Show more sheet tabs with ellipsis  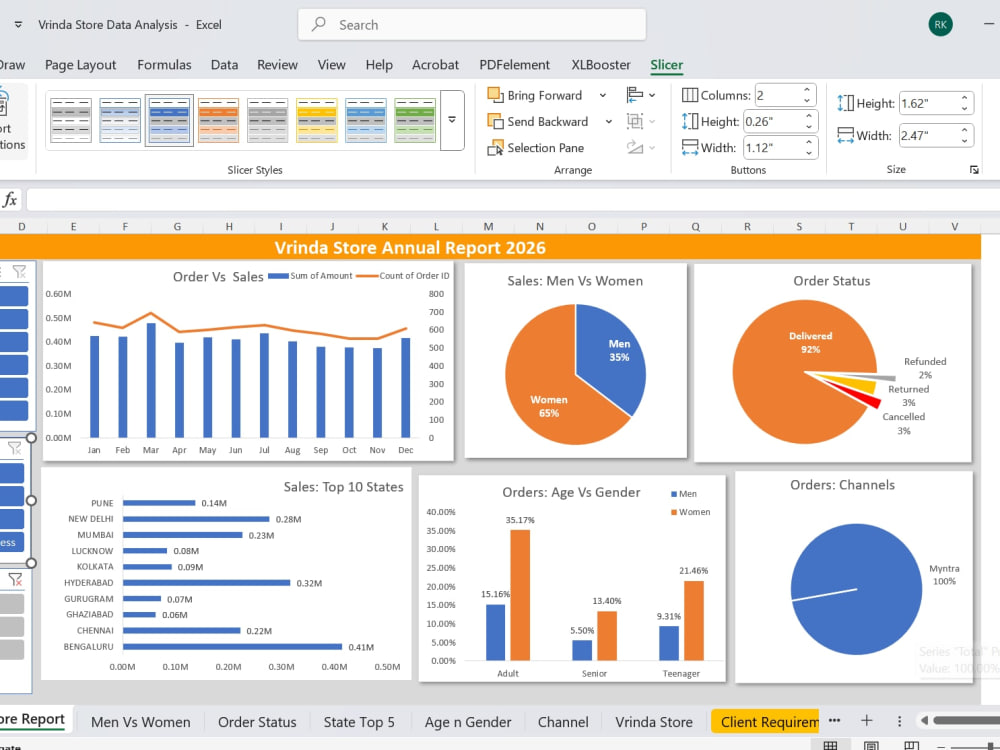(834, 721)
